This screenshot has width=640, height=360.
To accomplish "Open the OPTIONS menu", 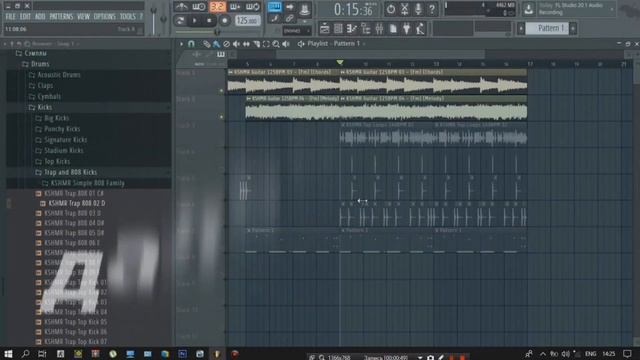I will (104, 16).
